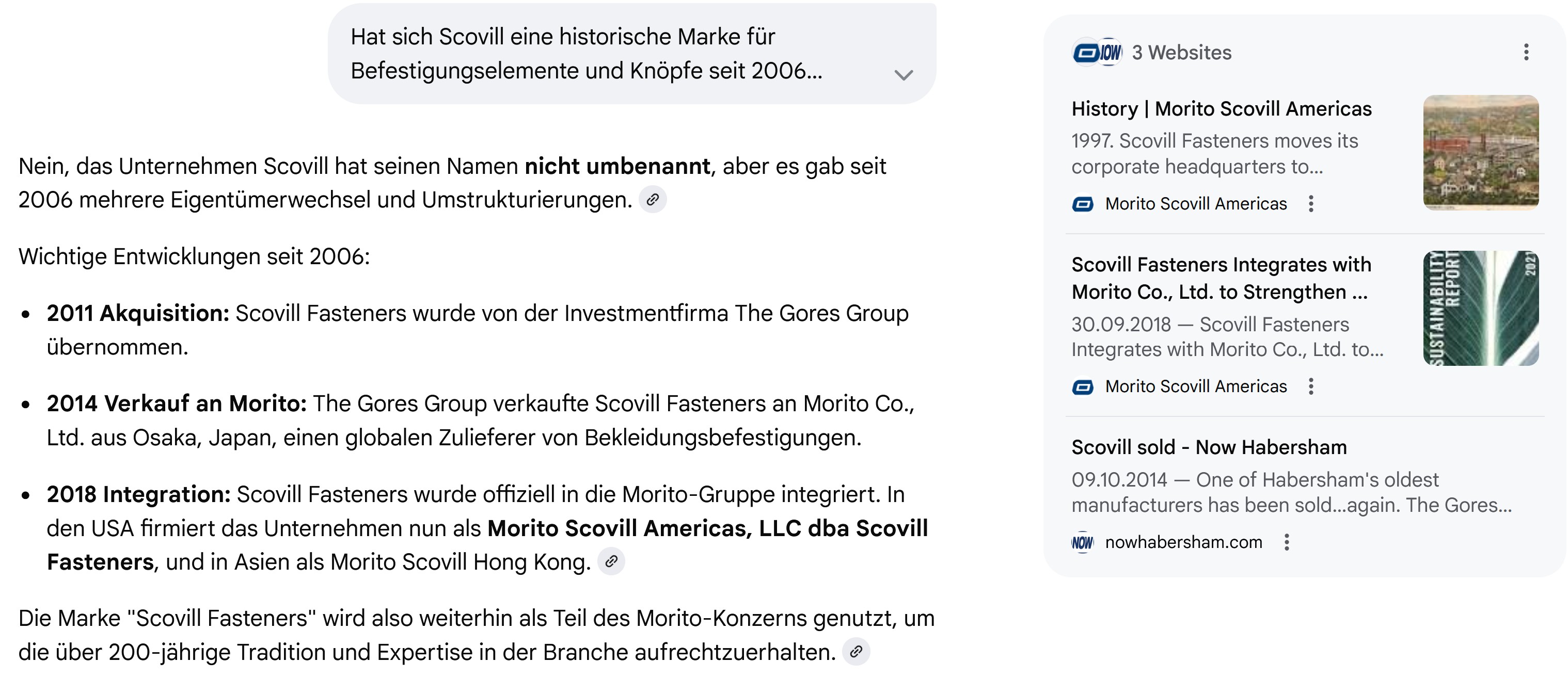Image resolution: width=1568 pixels, height=694 pixels.
Task: Click the nowhabersham.com source label
Action: (1183, 542)
